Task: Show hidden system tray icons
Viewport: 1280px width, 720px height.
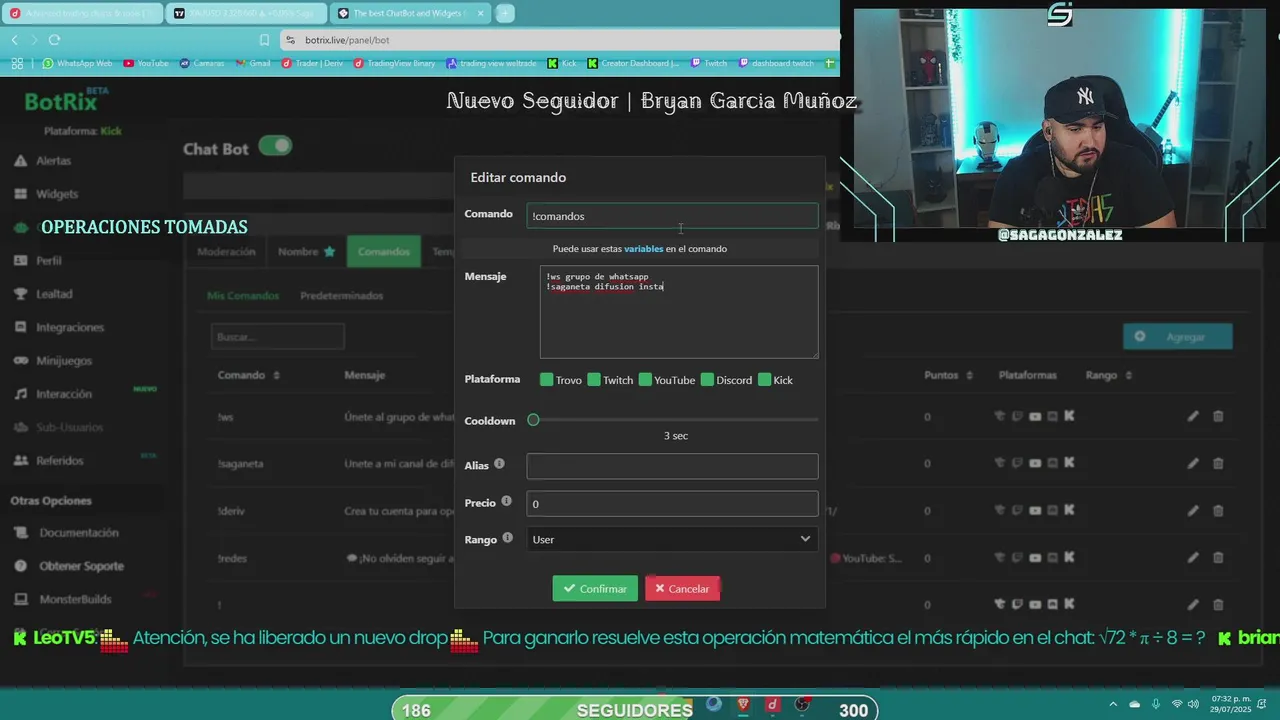Action: [1115, 704]
